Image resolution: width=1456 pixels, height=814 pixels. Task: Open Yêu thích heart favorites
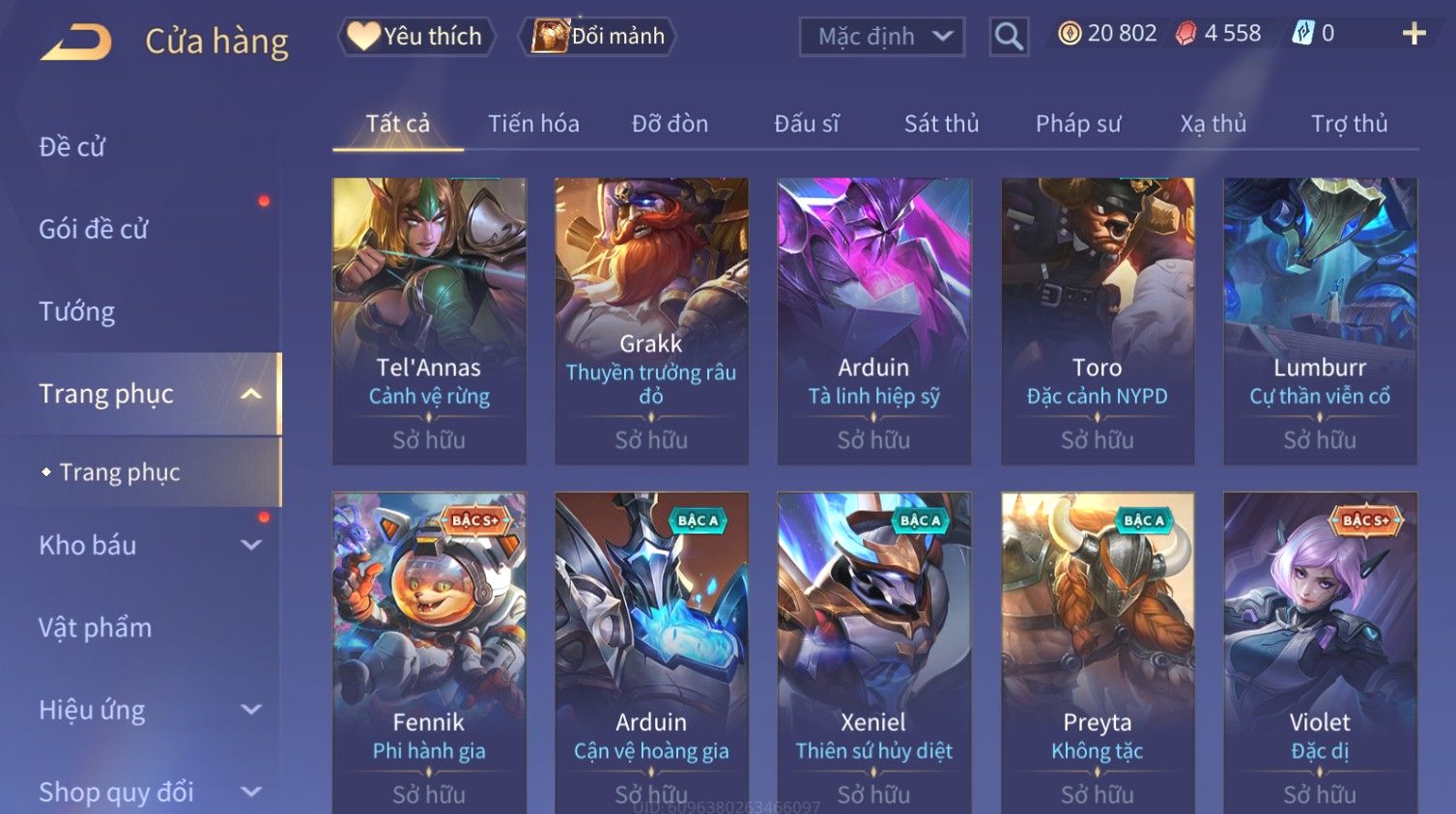pyautogui.click(x=416, y=37)
